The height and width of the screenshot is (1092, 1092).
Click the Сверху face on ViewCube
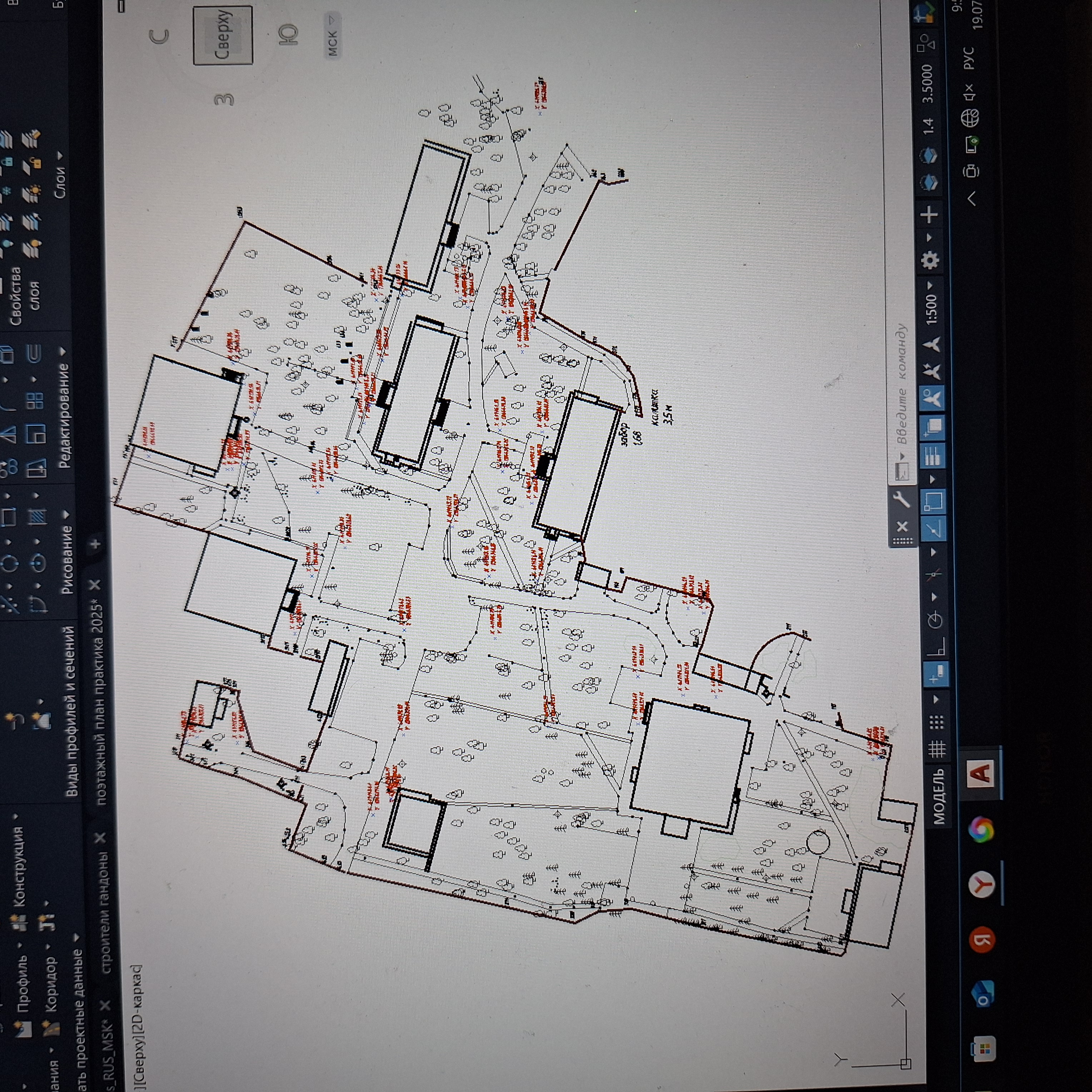click(x=223, y=35)
